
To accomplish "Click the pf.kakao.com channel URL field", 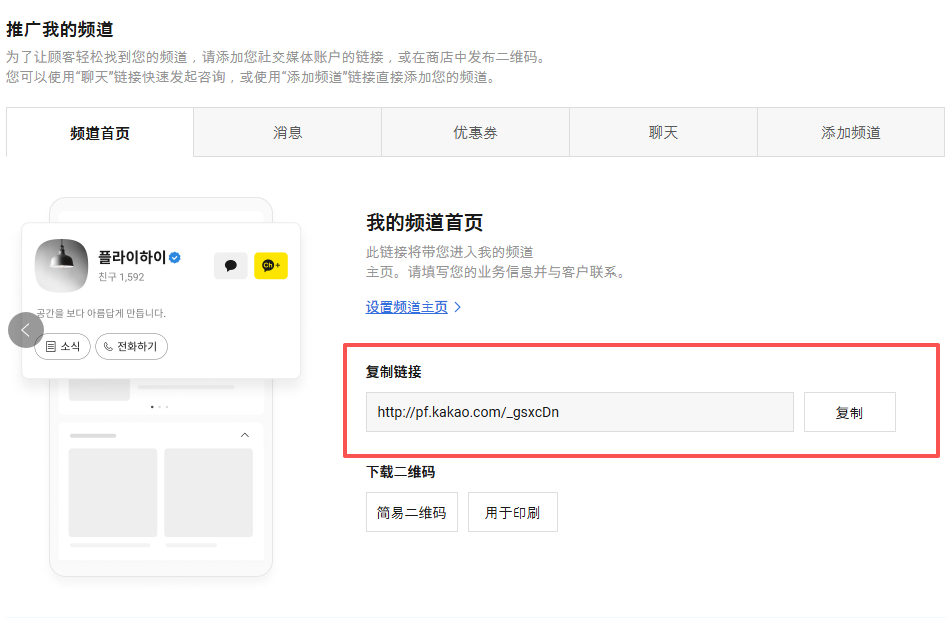I will click(579, 412).
